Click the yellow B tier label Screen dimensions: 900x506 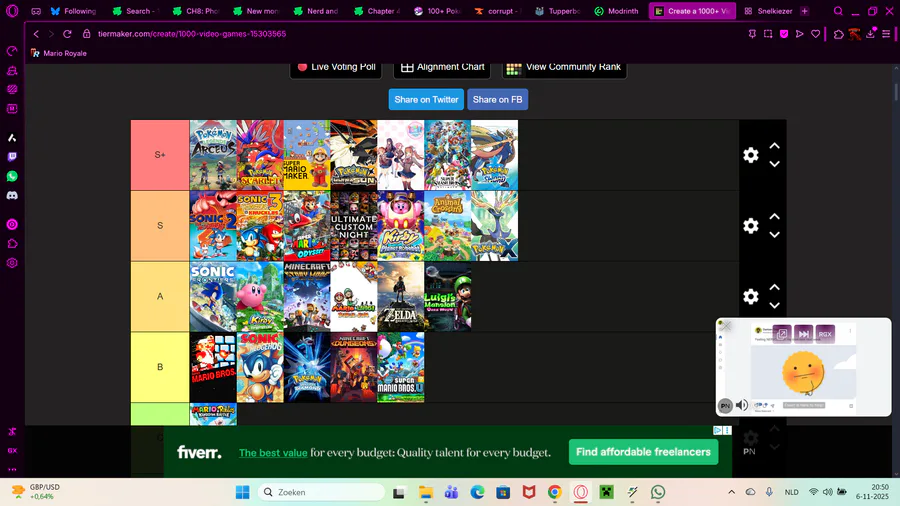[x=160, y=367]
